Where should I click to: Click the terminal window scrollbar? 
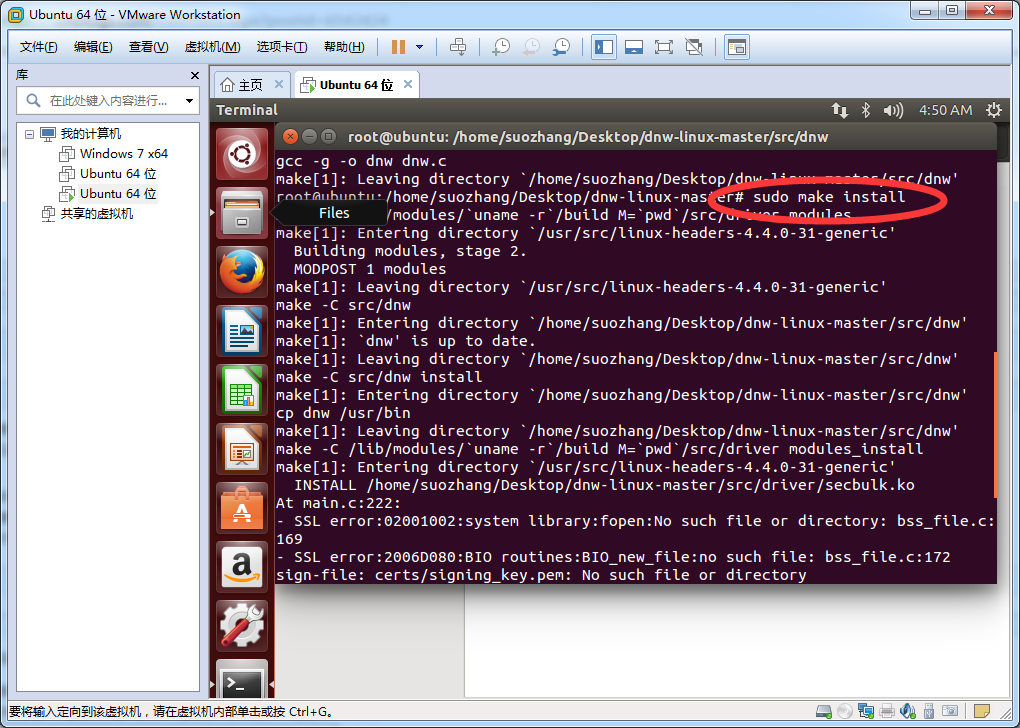[995, 427]
